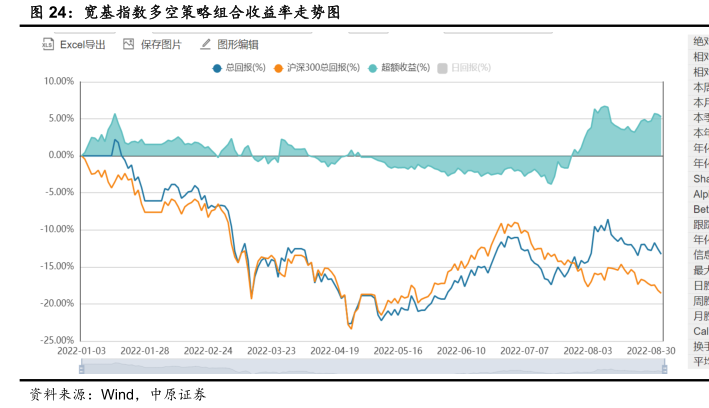This screenshot has height=408, width=709.
Task: Select the Alpha row in side panel
Action: click(x=700, y=193)
